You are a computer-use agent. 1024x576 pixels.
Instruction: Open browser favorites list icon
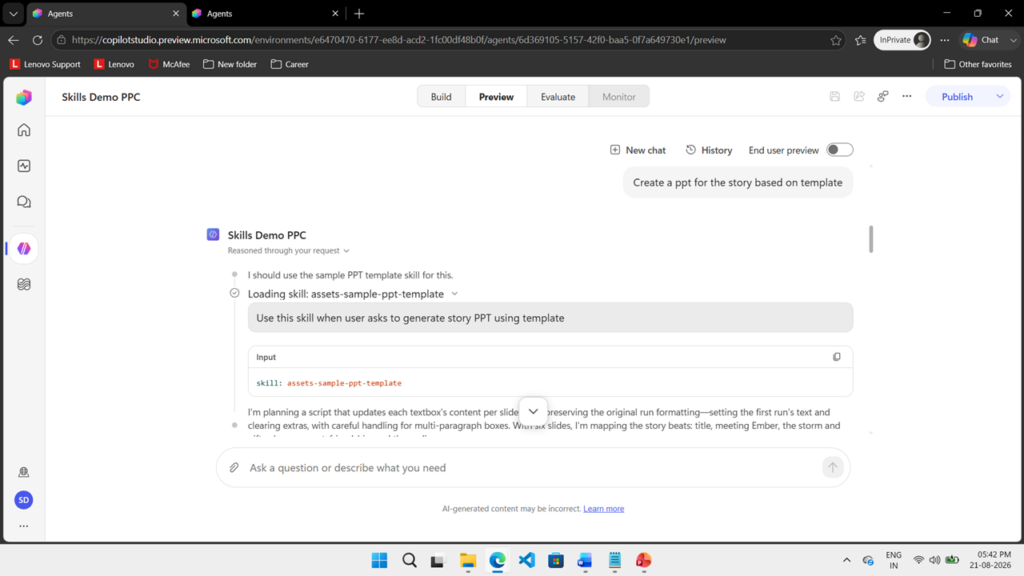[x=861, y=40]
